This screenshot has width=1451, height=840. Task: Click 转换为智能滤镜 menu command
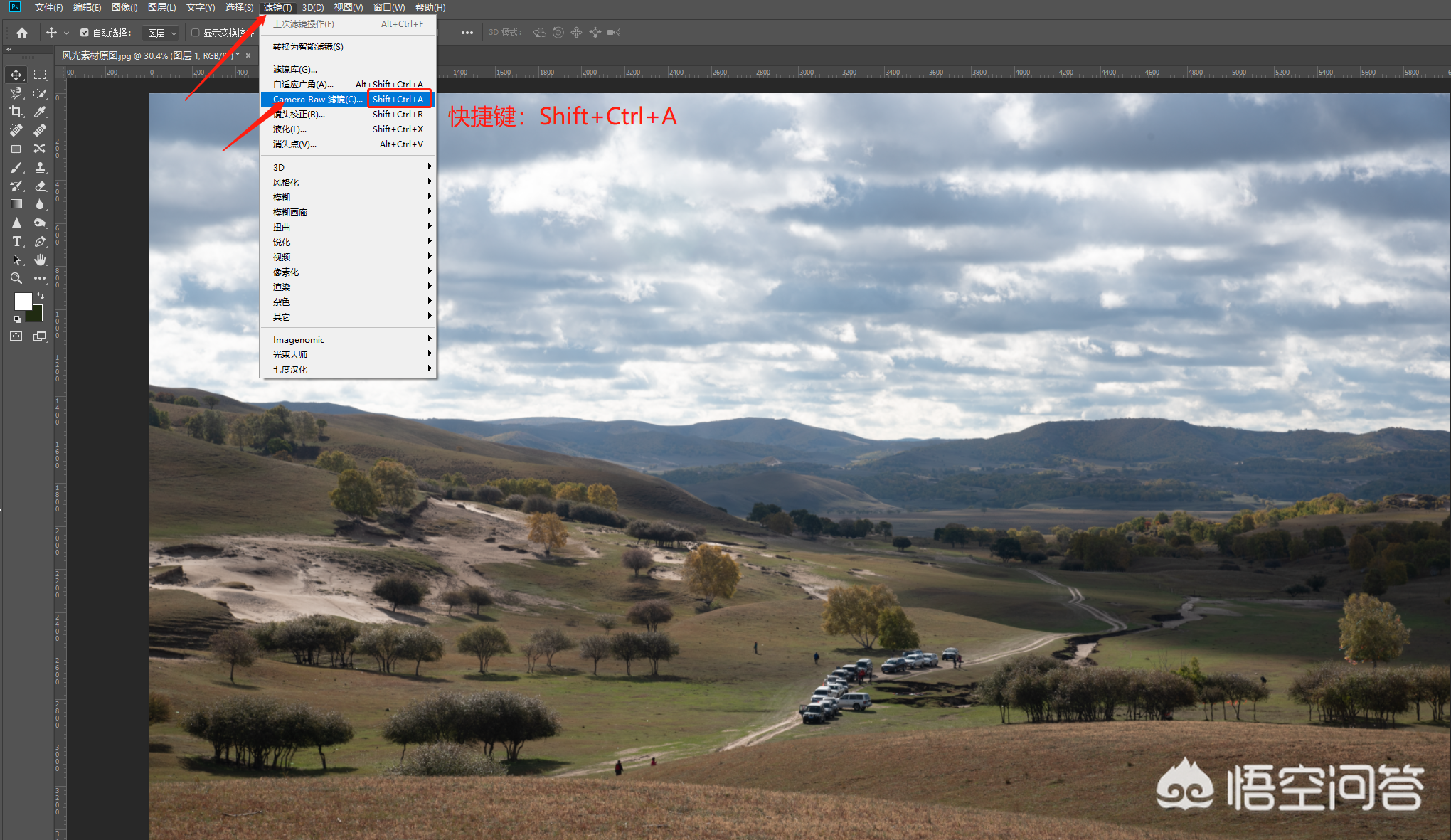coord(308,46)
